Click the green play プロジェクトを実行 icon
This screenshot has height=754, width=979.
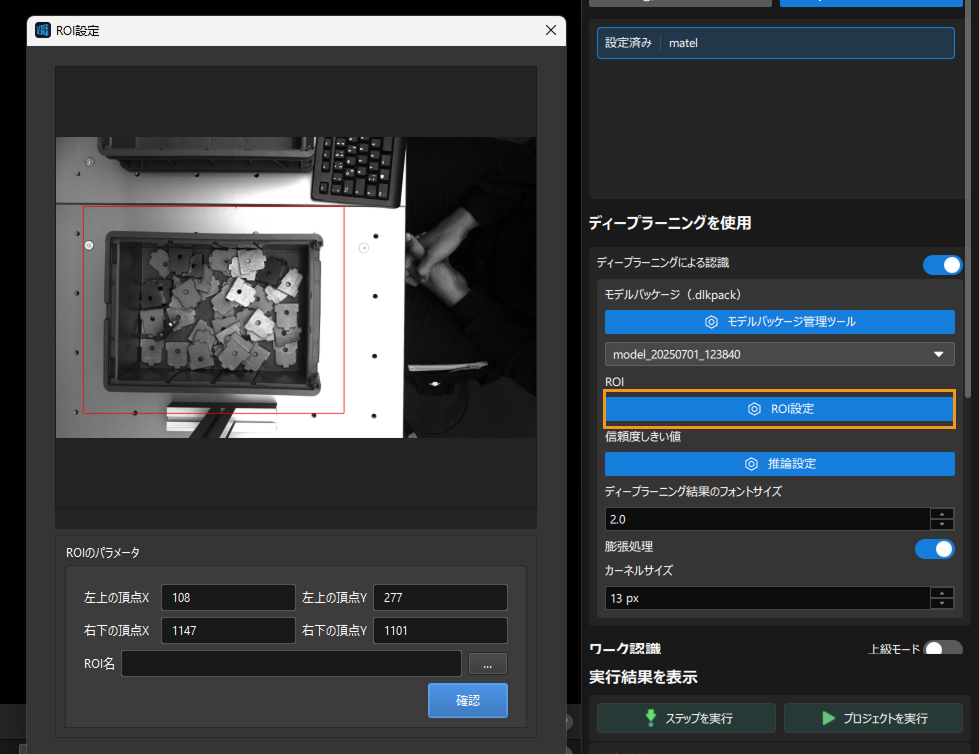(829, 718)
